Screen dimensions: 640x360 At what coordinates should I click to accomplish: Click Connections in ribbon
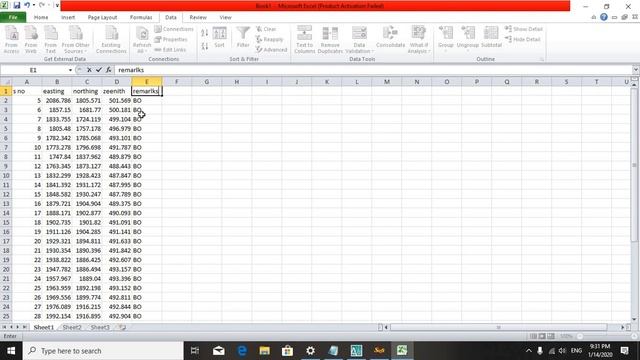(174, 29)
